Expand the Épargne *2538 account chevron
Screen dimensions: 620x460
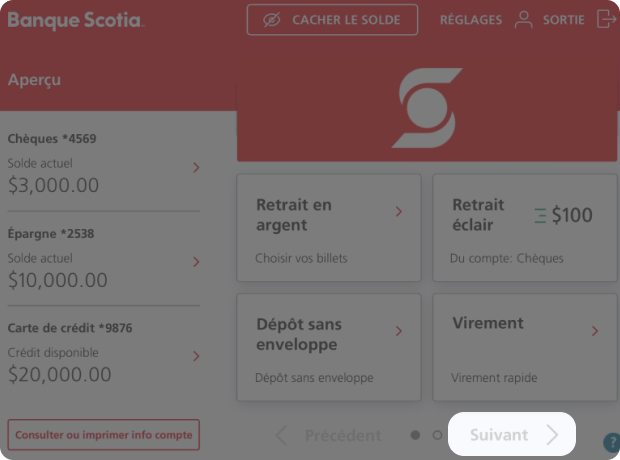pos(196,262)
